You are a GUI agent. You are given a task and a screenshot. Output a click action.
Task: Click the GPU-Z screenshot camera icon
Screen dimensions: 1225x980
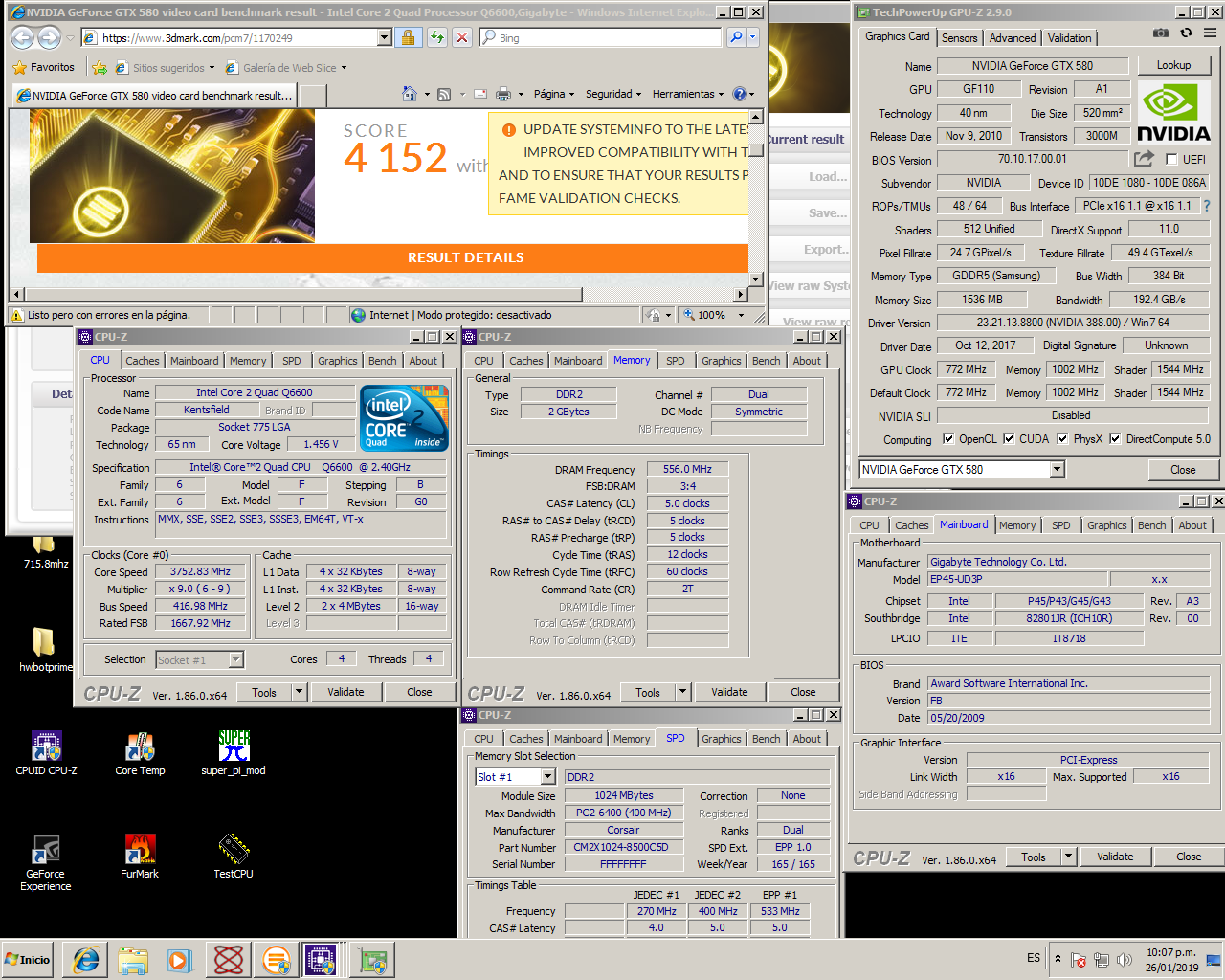[1161, 33]
